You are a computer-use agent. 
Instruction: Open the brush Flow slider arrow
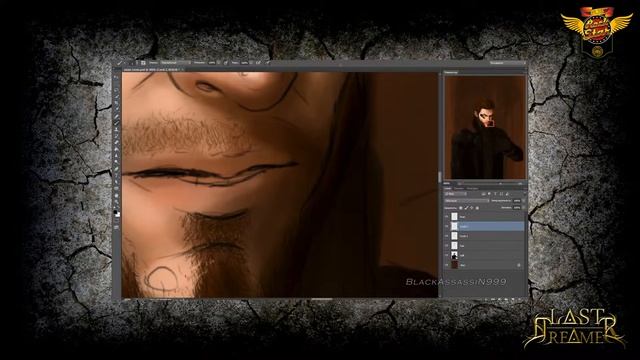tap(251, 63)
